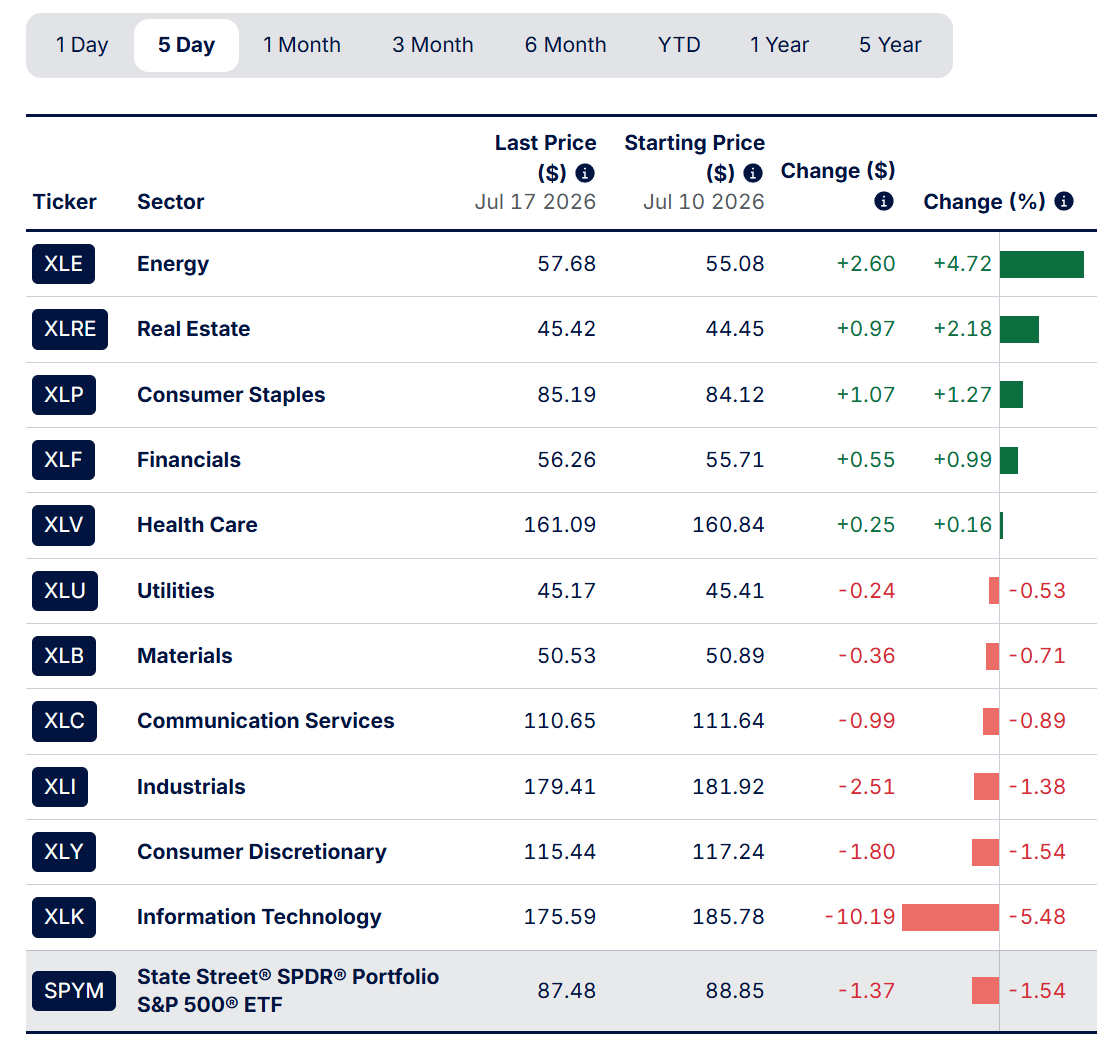Select the 5 Year tab

click(890, 45)
